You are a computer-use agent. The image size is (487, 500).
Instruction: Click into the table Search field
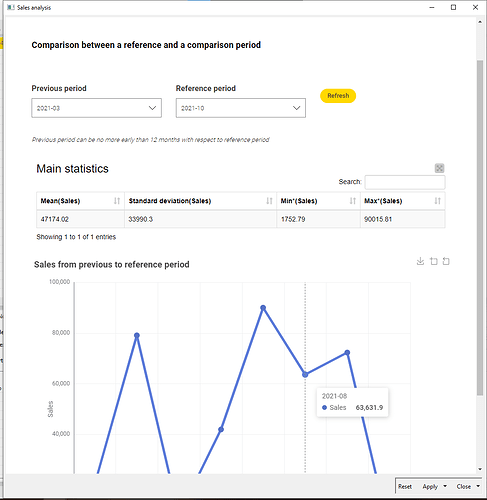[x=405, y=182]
